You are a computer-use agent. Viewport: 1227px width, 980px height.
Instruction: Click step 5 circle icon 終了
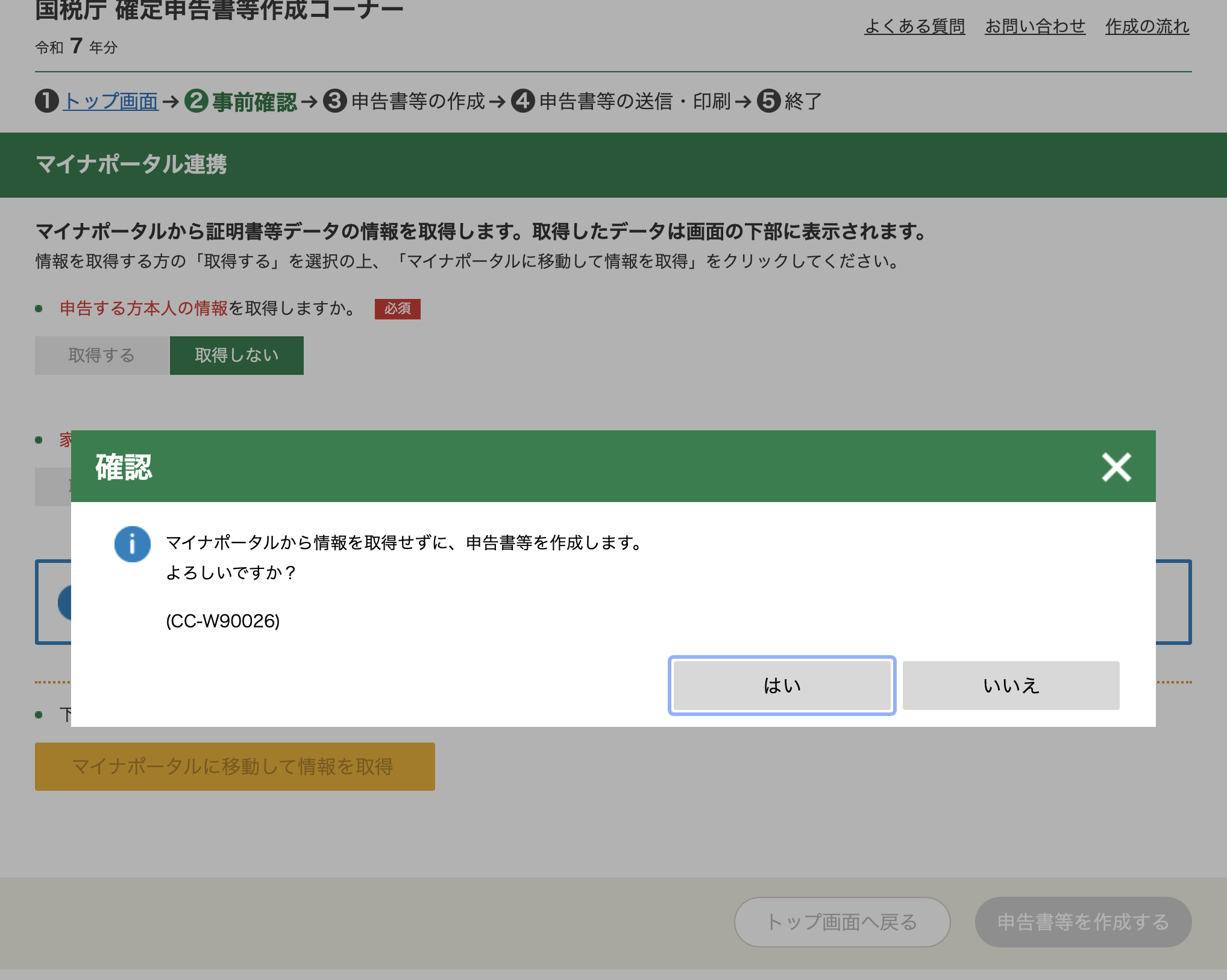pyautogui.click(x=768, y=101)
